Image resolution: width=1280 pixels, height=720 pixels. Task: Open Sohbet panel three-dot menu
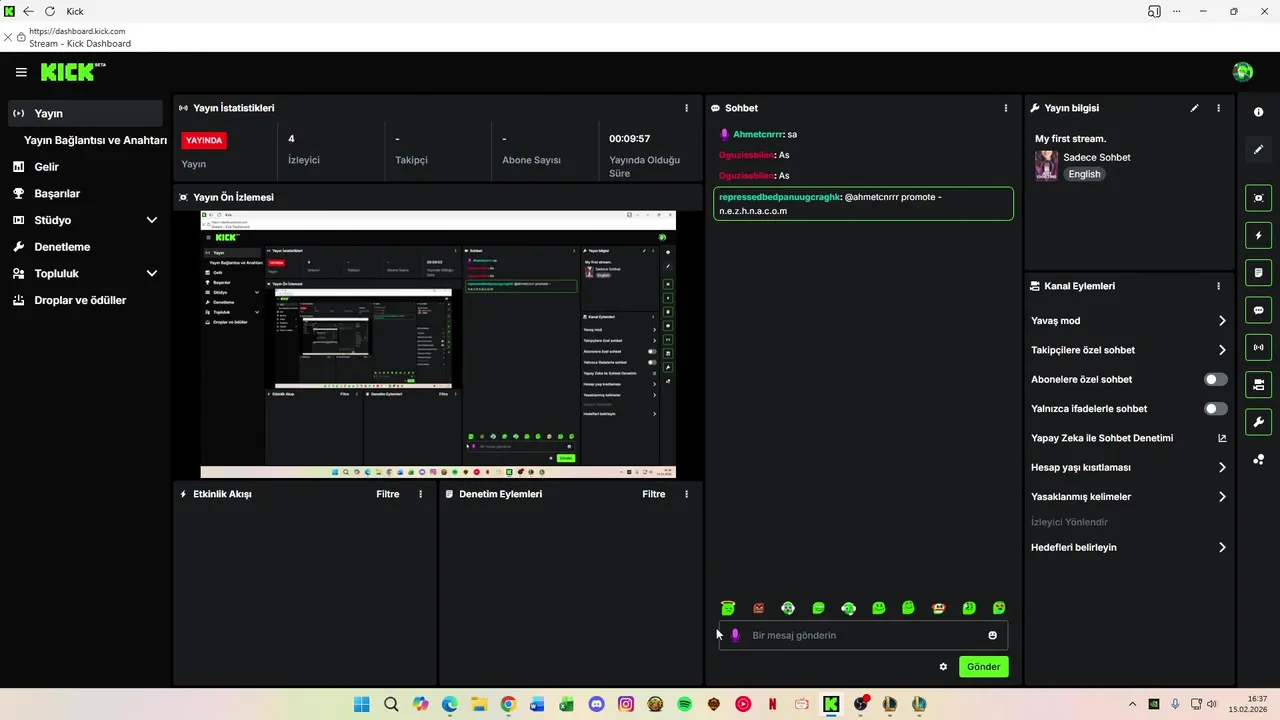click(x=1006, y=108)
